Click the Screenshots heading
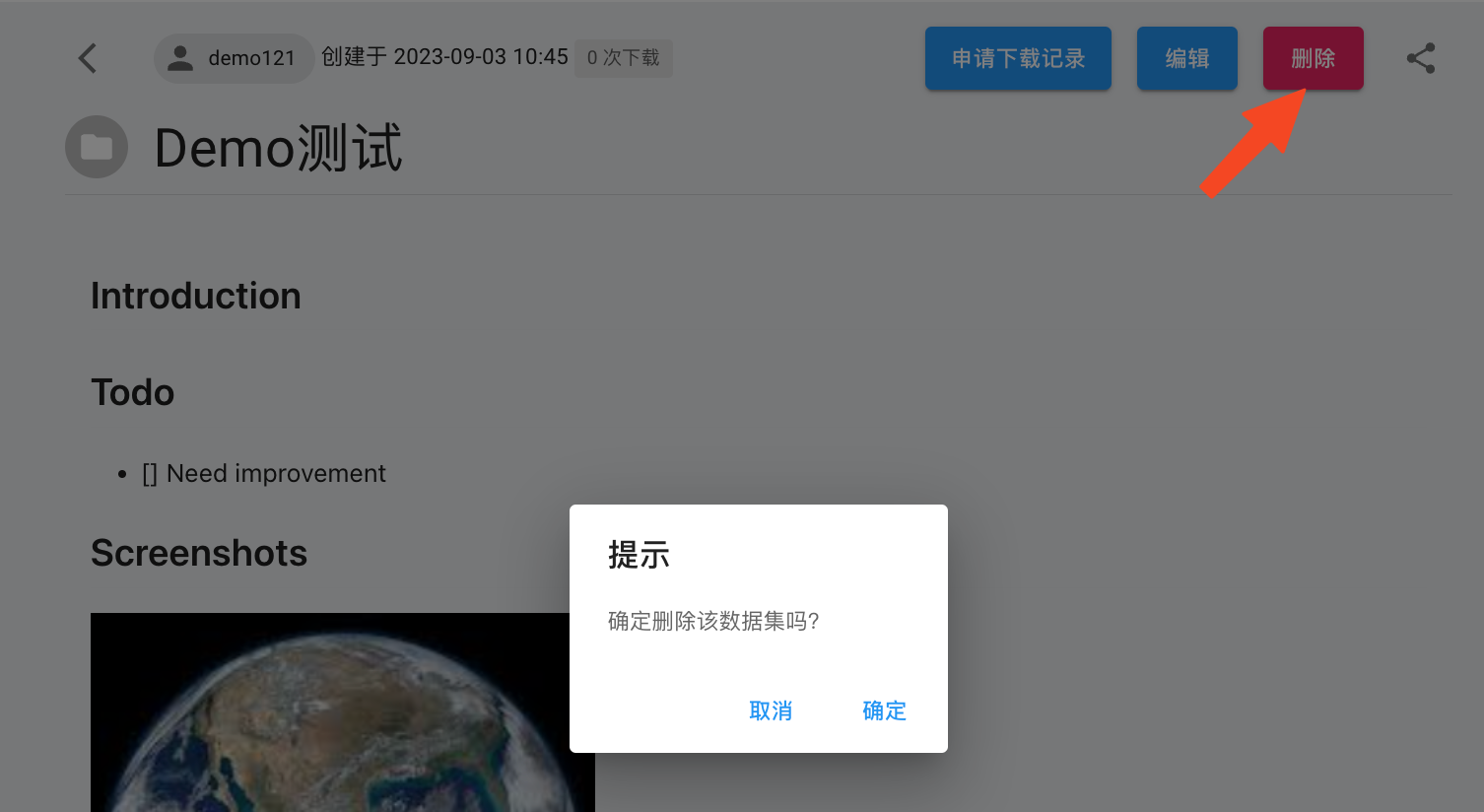 (x=199, y=553)
